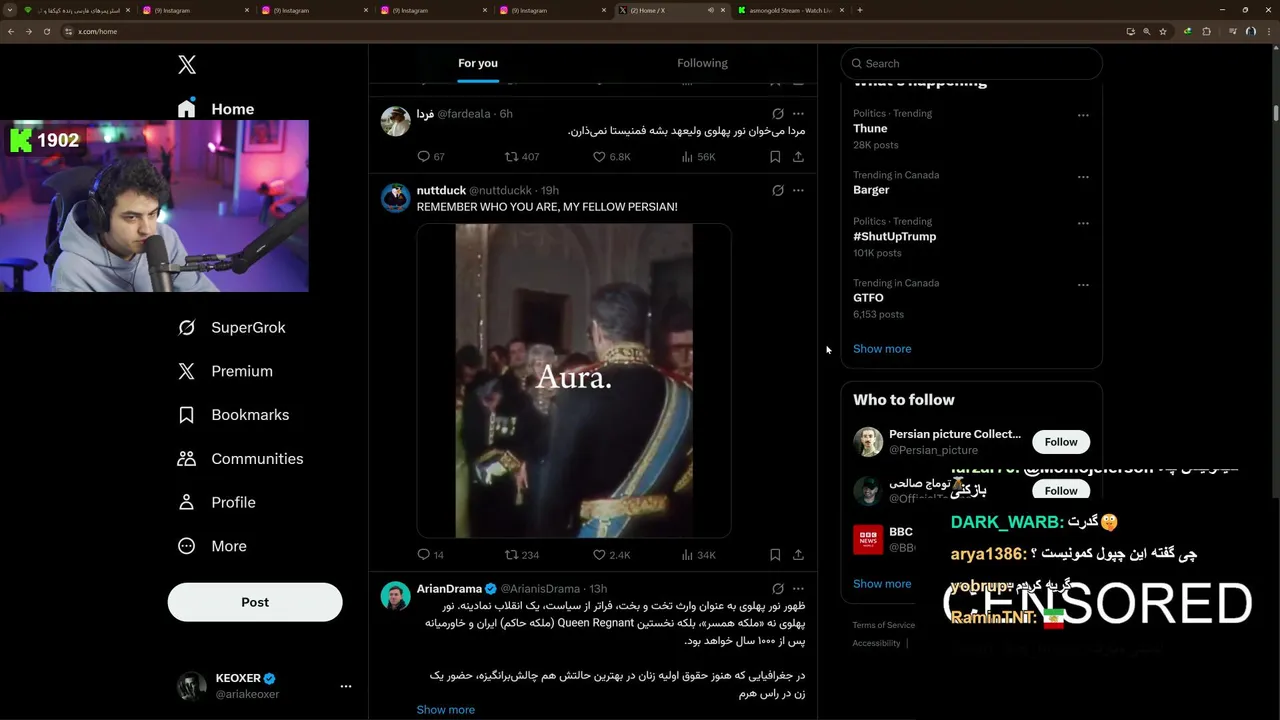
Task: Open the Thune trending topic
Action: pyautogui.click(x=870, y=129)
